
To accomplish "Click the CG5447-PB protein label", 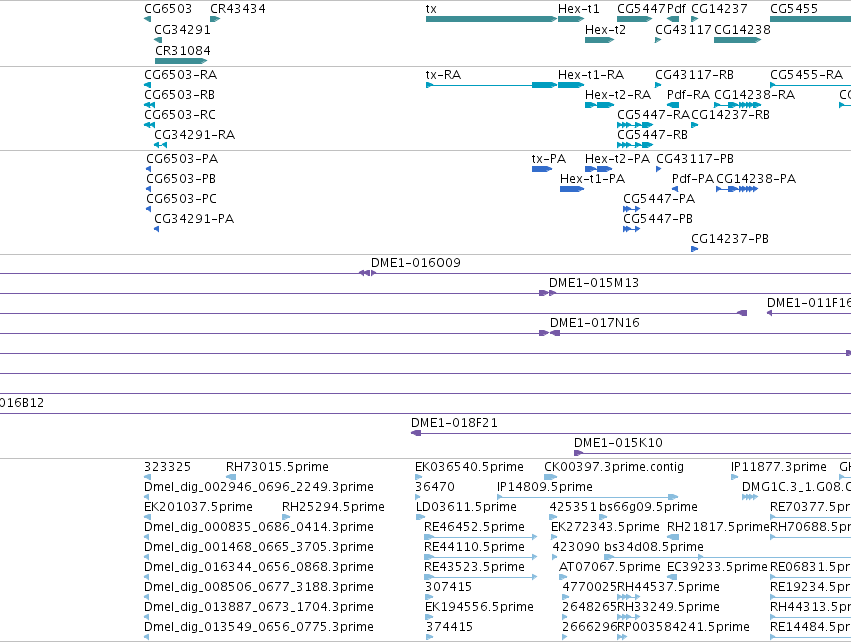I will coord(658,219).
